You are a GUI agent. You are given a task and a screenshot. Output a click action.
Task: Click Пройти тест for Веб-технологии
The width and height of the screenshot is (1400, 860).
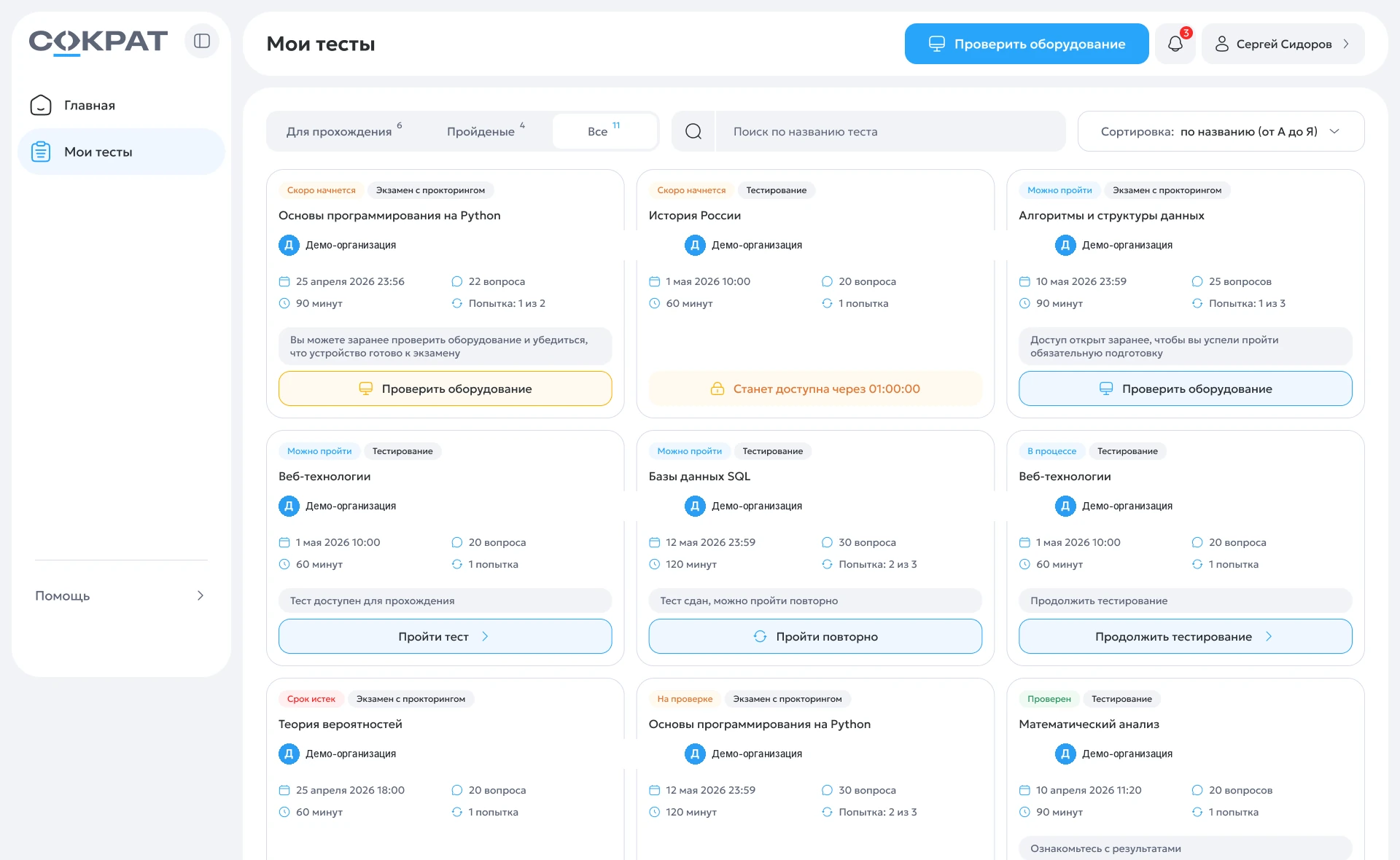pyautogui.click(x=445, y=636)
